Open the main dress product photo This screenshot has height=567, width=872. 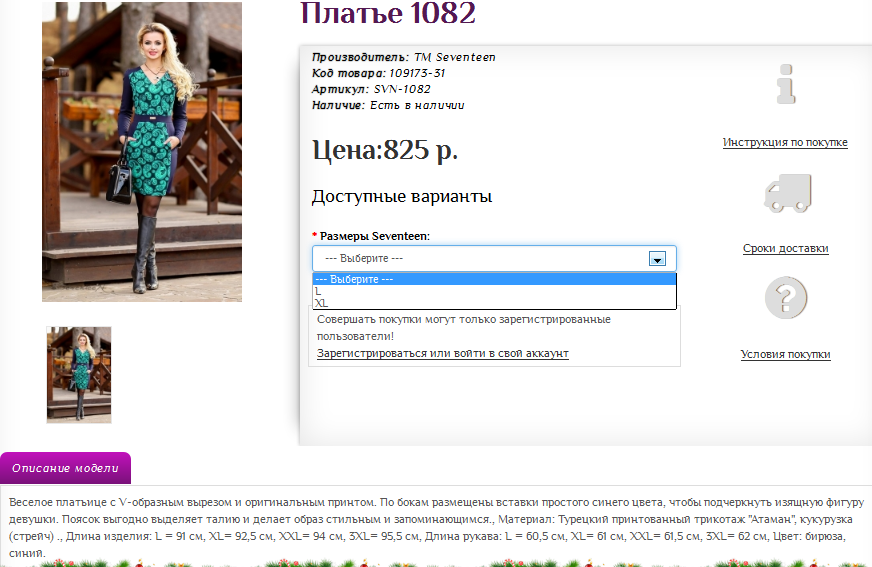point(142,152)
